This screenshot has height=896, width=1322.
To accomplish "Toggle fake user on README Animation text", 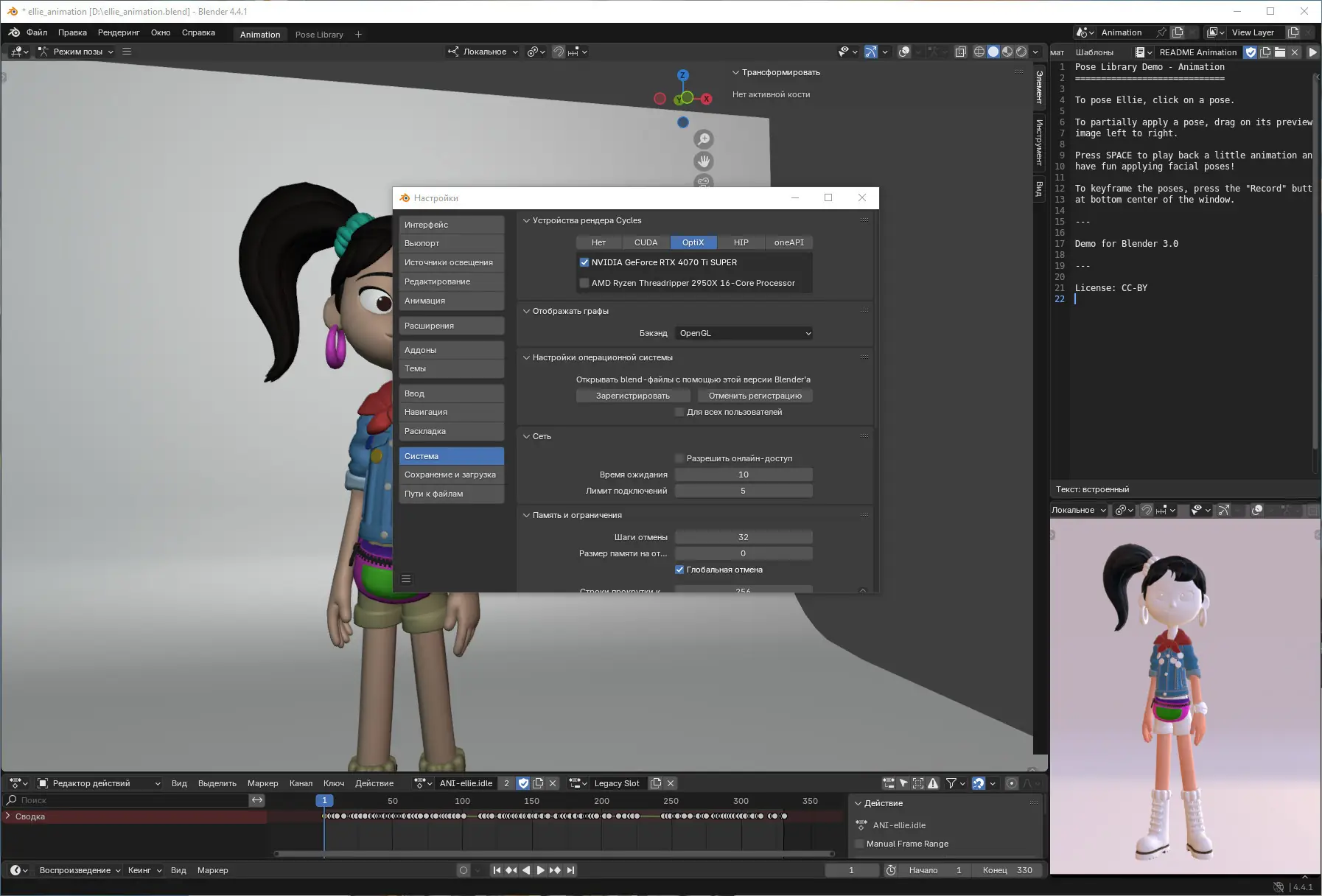I will coord(1251,52).
